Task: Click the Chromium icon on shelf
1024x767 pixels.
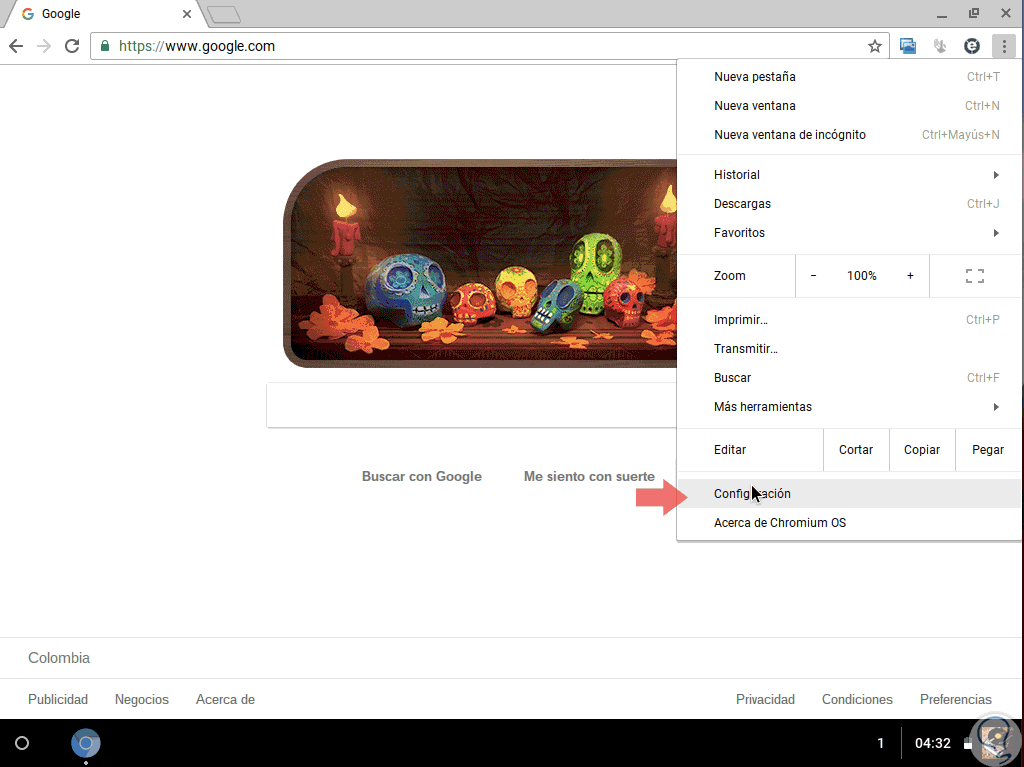Action: [86, 743]
